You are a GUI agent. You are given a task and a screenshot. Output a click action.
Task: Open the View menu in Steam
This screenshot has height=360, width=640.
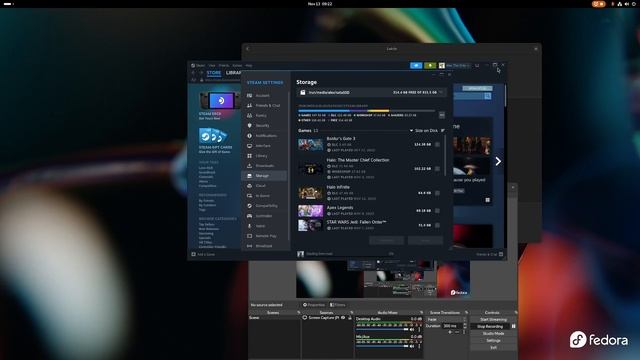coord(212,65)
